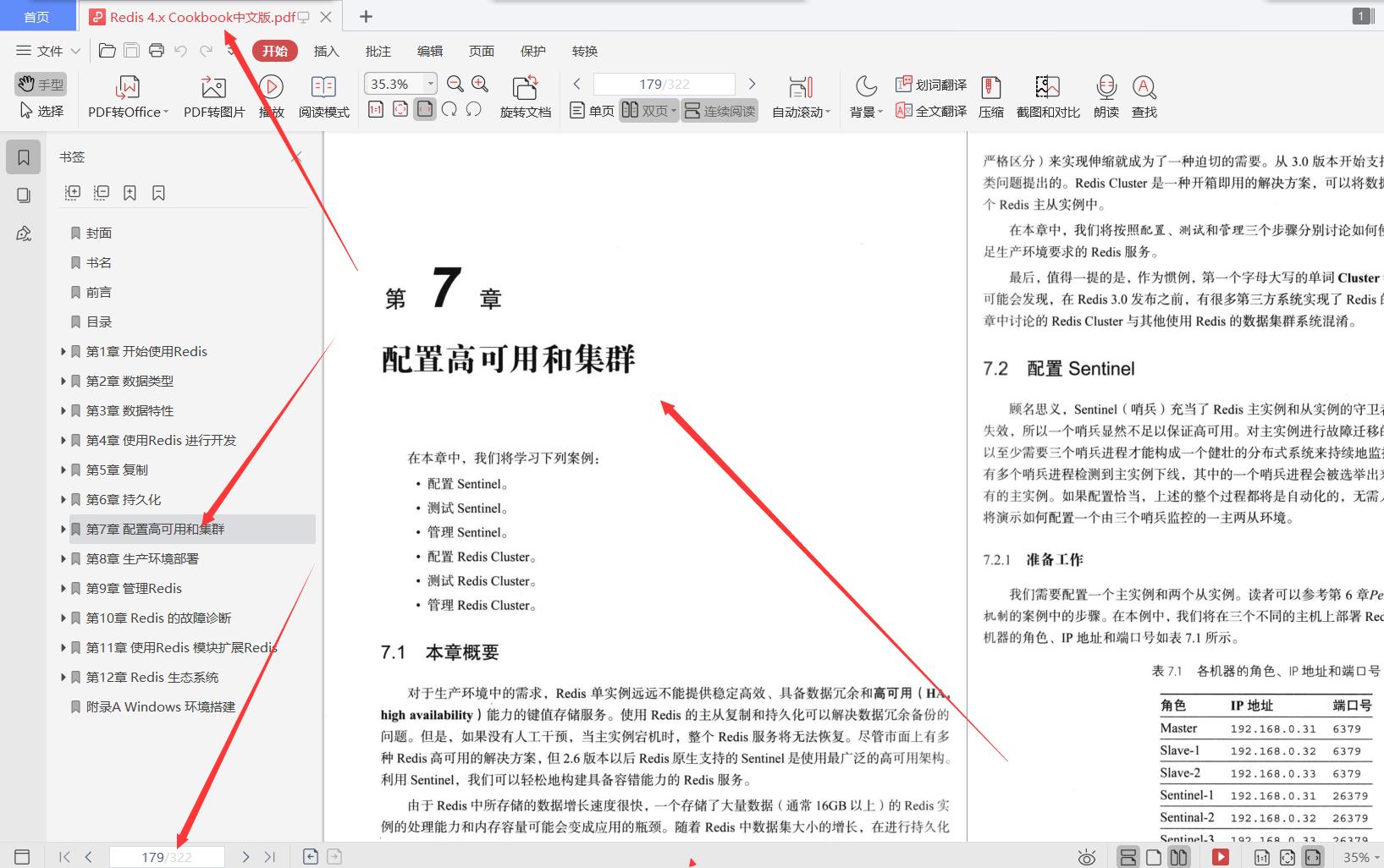Click page number field in ribbon
The height and width of the screenshot is (868, 1384).
click(x=664, y=84)
